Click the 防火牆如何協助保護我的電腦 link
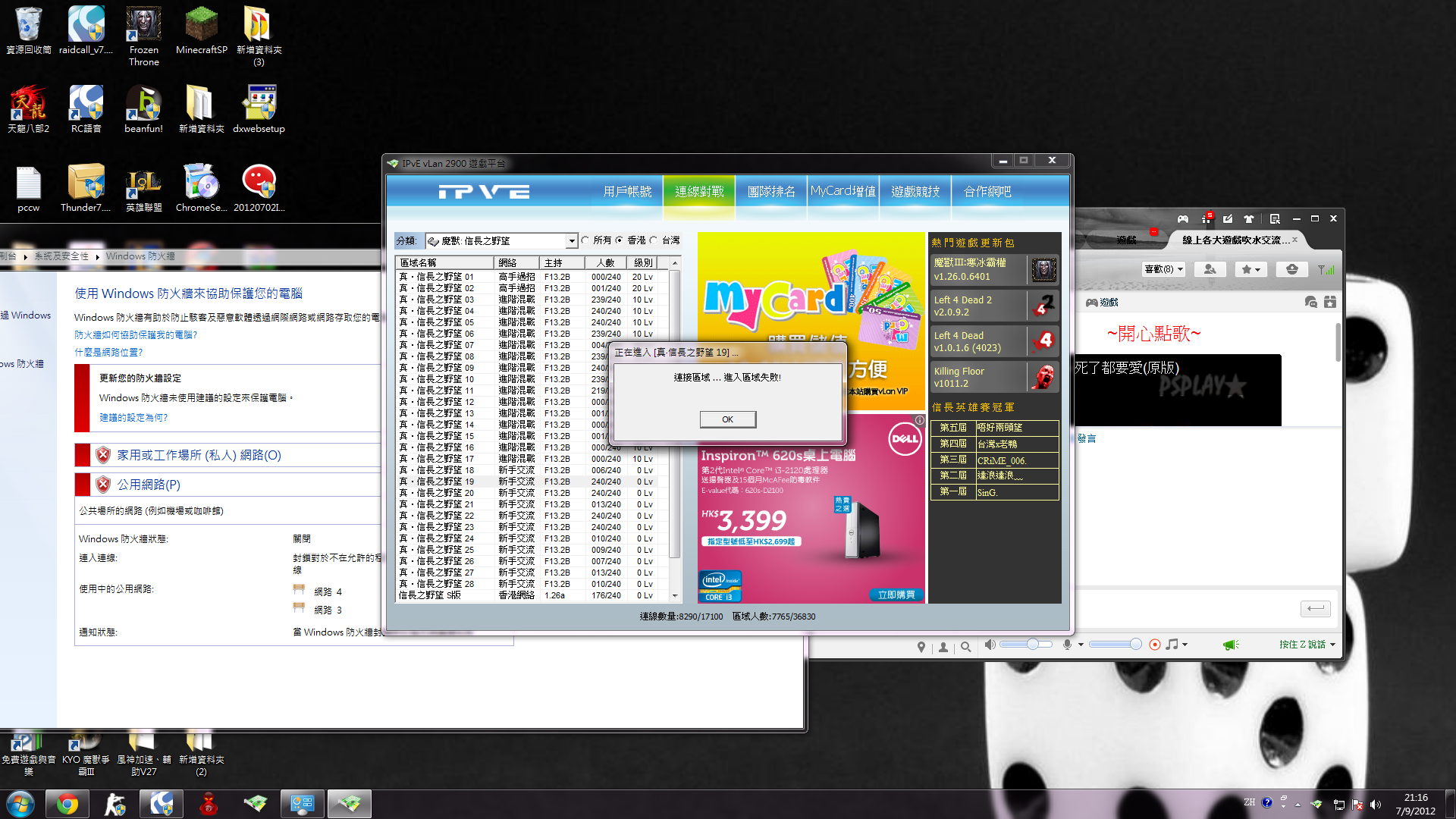Screen dimensions: 1456x819 [x=136, y=334]
